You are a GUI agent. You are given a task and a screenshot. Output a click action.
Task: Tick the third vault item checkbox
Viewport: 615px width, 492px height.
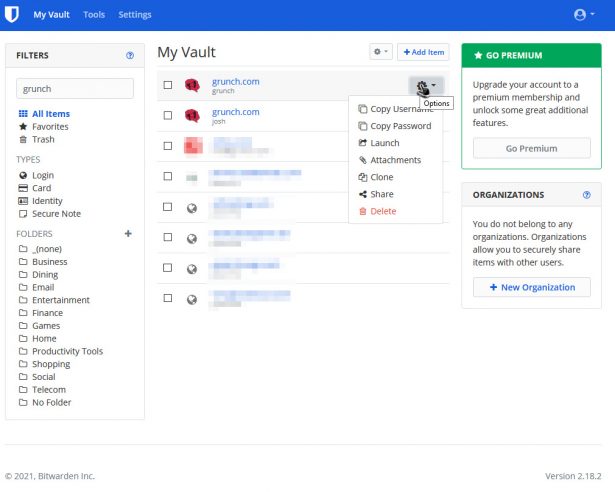(168, 146)
